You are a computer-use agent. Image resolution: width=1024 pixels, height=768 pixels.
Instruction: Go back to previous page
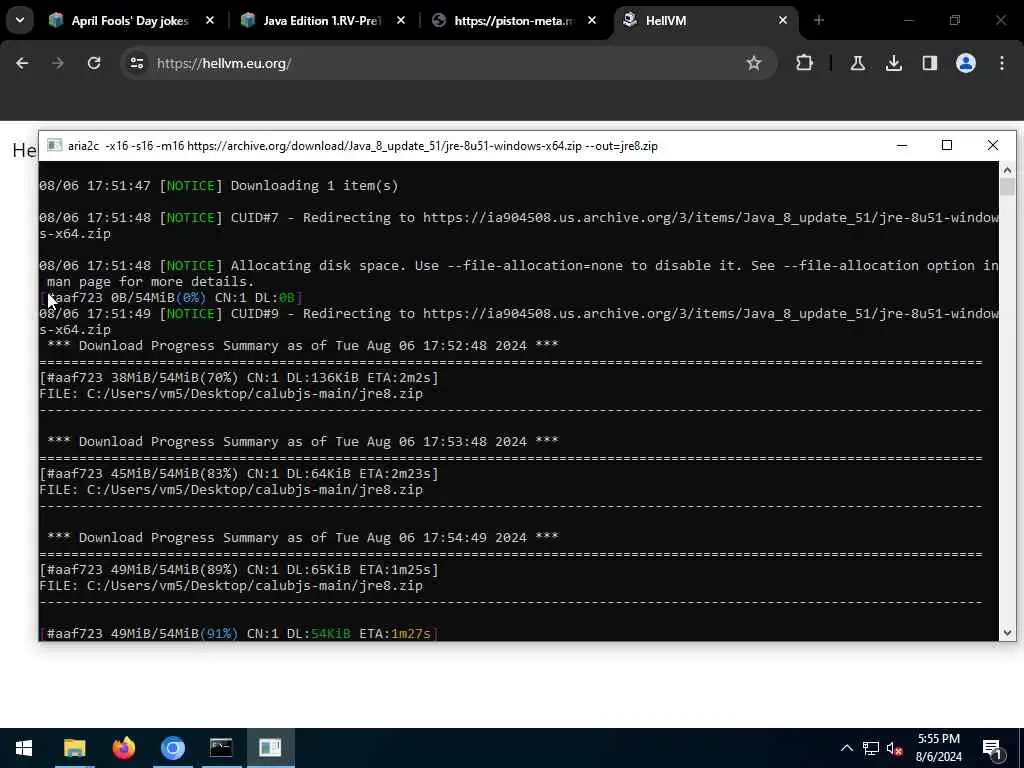(22, 63)
